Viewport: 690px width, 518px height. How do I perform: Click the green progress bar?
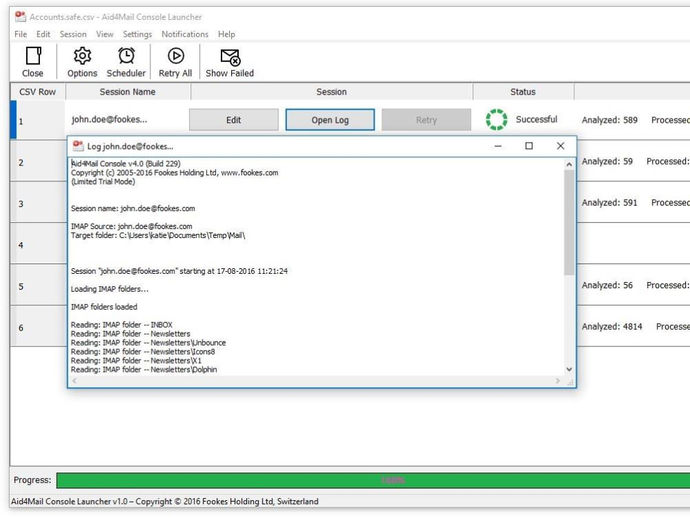373,480
